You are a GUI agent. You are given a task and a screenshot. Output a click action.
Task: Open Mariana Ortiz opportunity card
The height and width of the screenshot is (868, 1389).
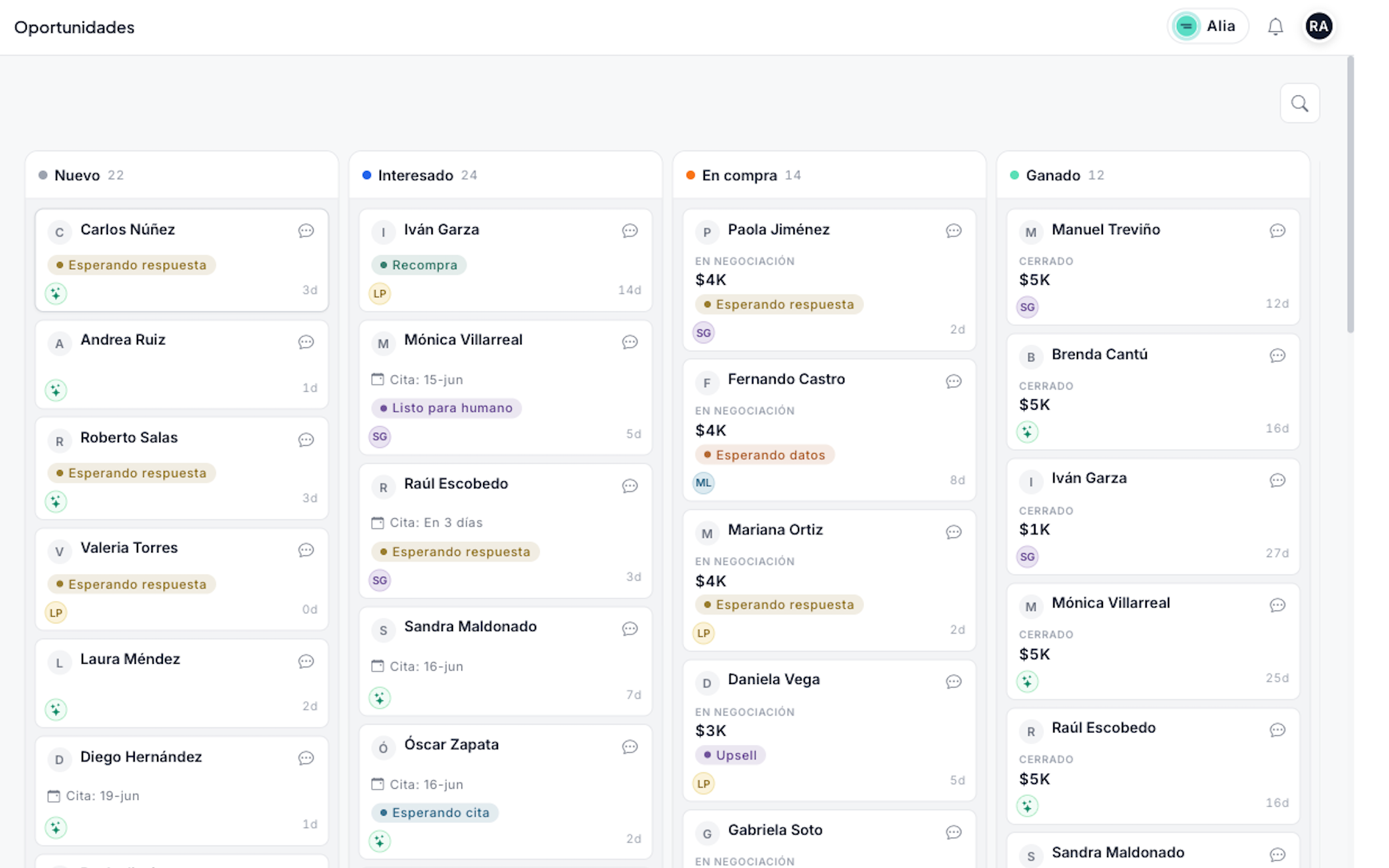(829, 581)
